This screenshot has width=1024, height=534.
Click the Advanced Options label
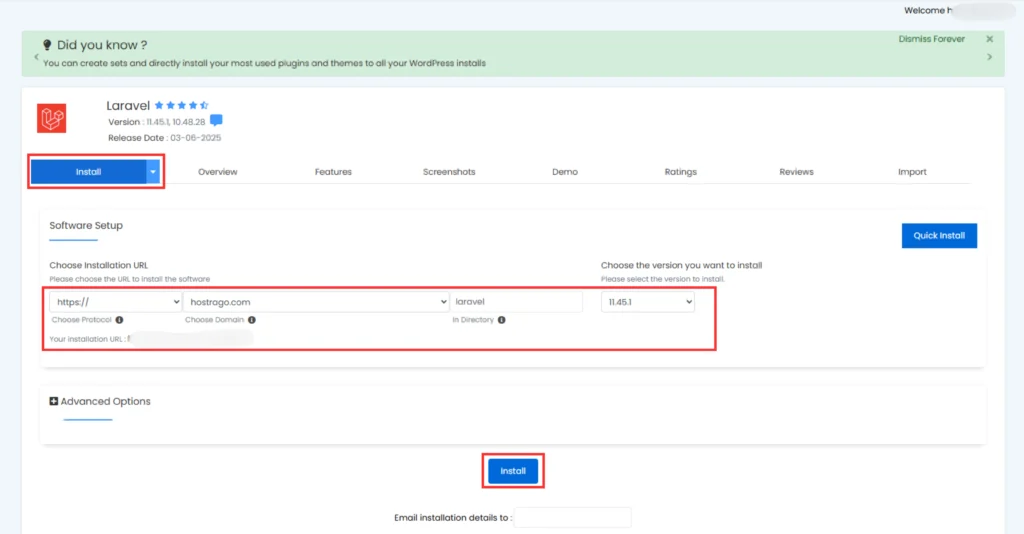point(105,401)
